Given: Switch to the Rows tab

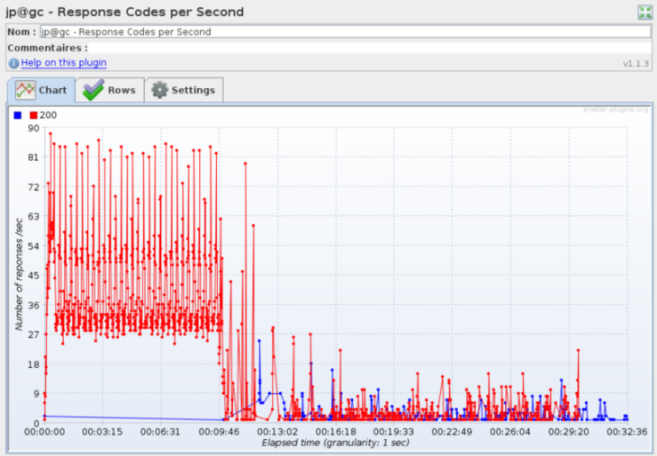Looking at the screenshot, I should coord(109,90).
